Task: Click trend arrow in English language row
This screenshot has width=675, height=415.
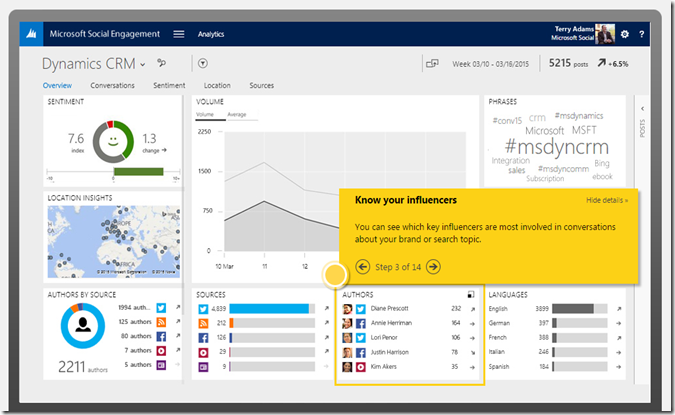Action: (619, 309)
